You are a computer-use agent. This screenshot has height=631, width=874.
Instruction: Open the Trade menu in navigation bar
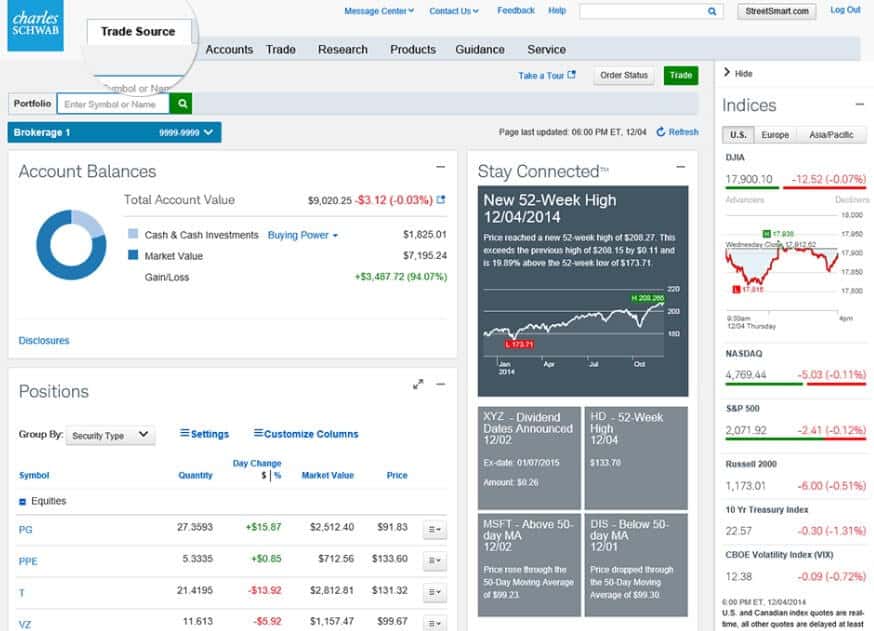click(x=280, y=50)
